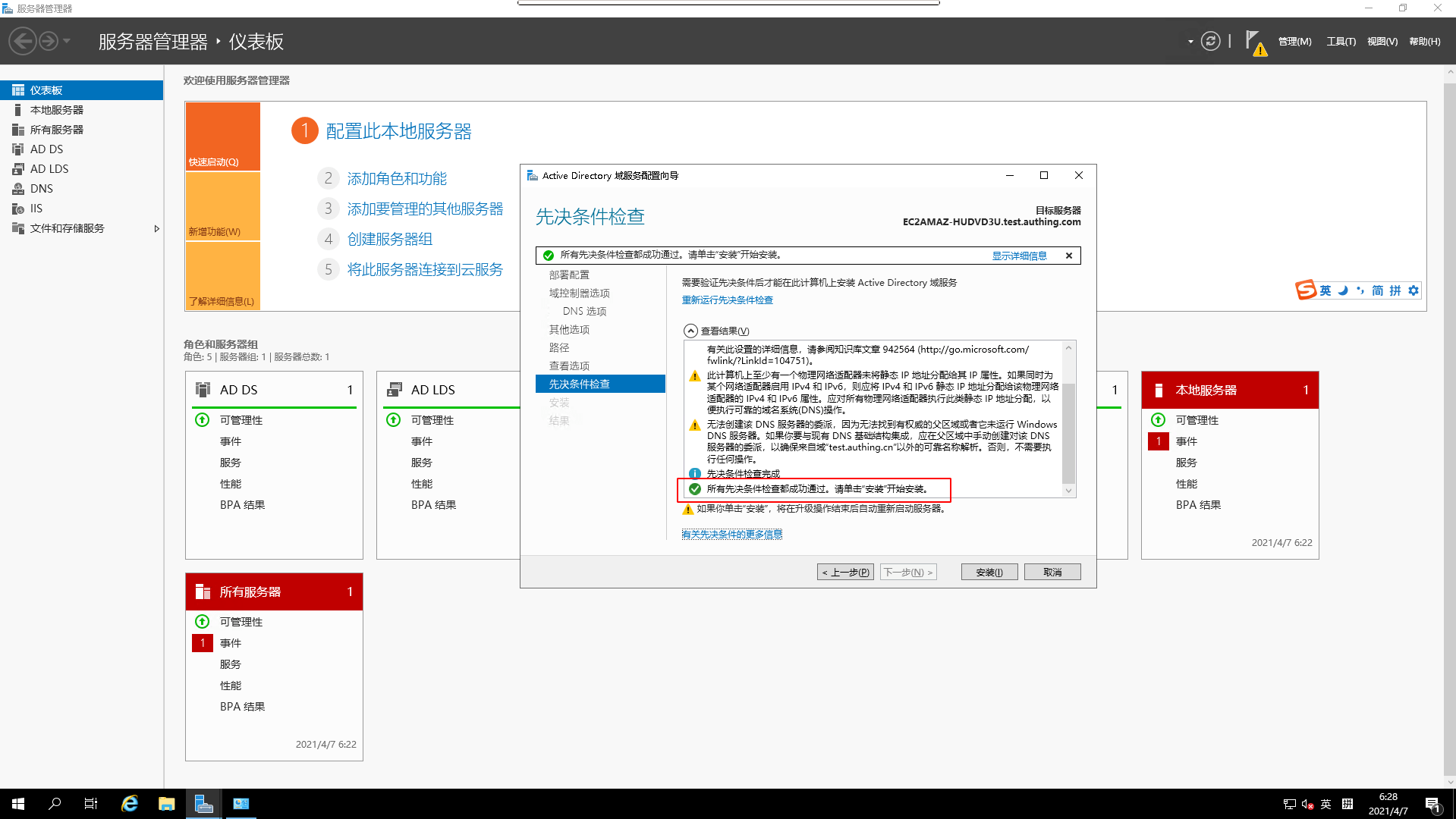Open navigation history dropdown arrow
This screenshot has height=819, width=1456.
click(67, 41)
